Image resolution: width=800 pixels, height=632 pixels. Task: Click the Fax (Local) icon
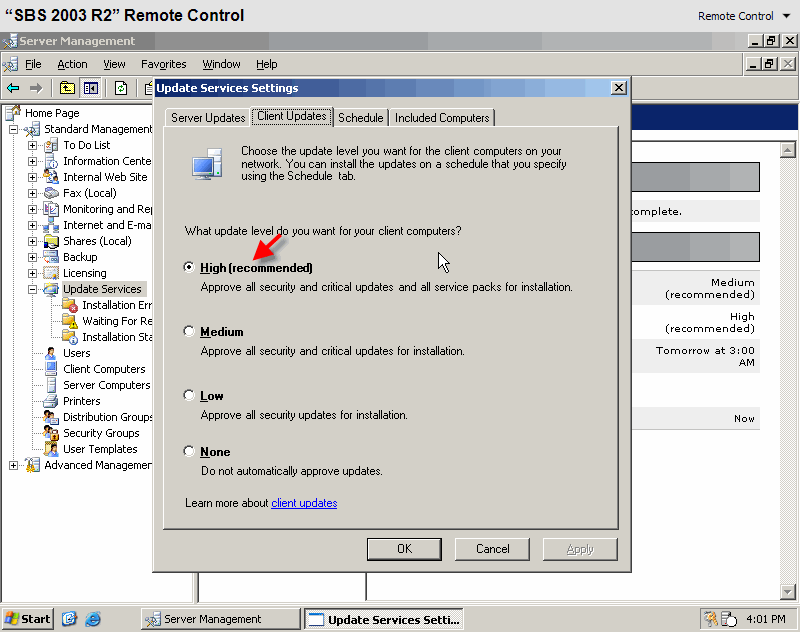coord(51,193)
